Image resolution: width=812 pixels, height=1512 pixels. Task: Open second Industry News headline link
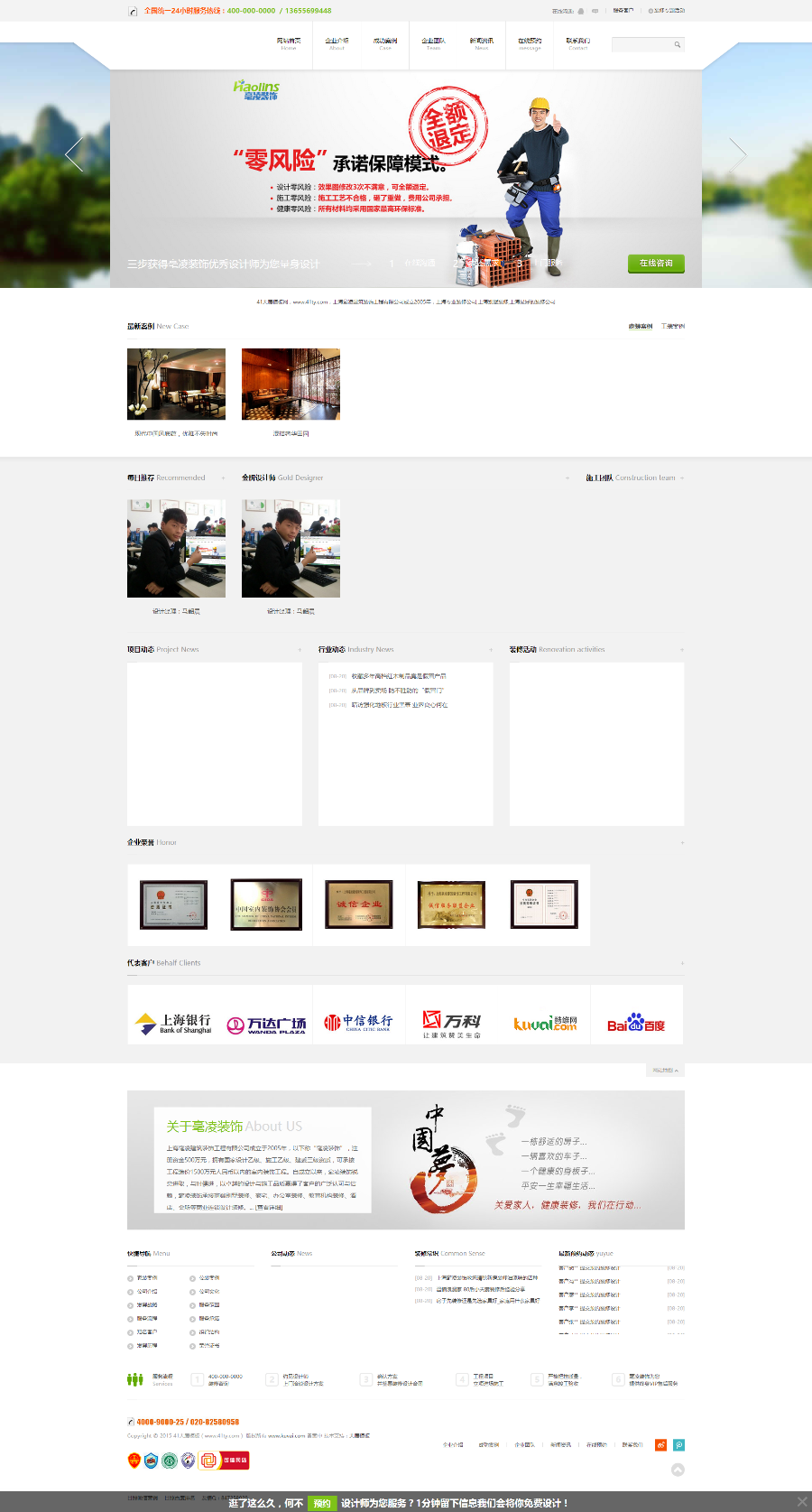[397, 690]
